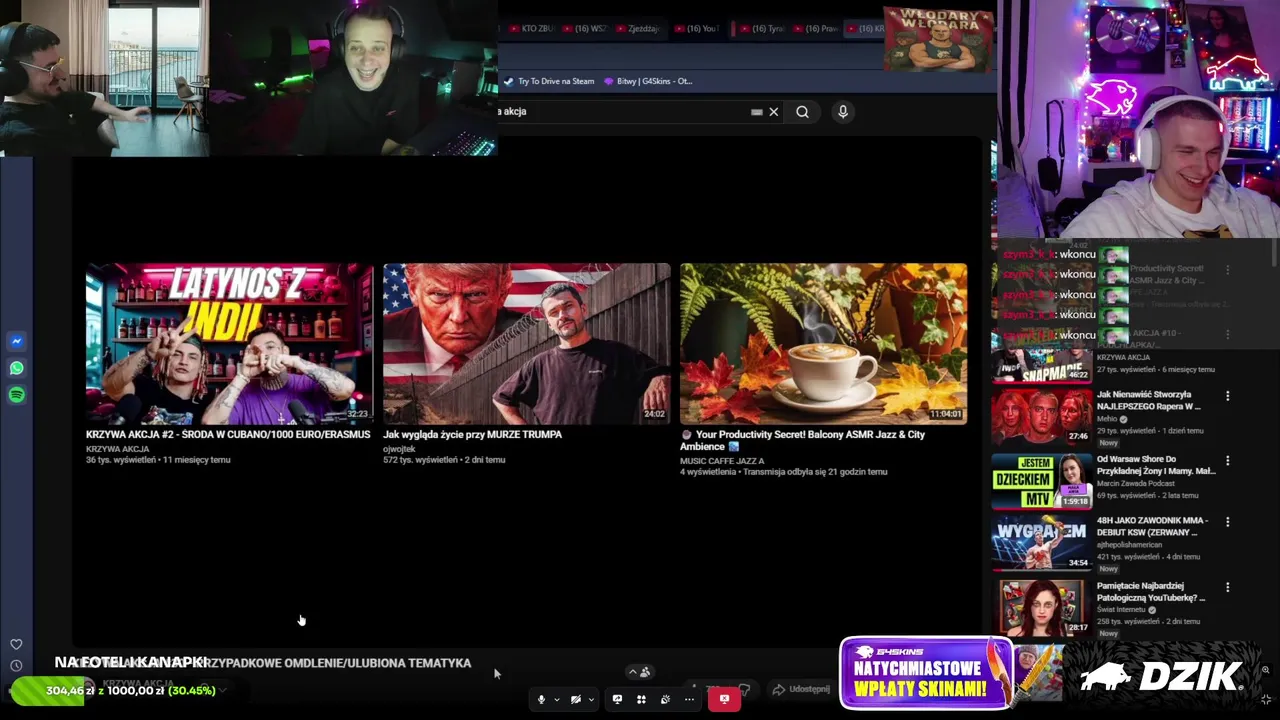Click the dislike thumbs-down icon
1280x720 pixels.
pos(744,689)
